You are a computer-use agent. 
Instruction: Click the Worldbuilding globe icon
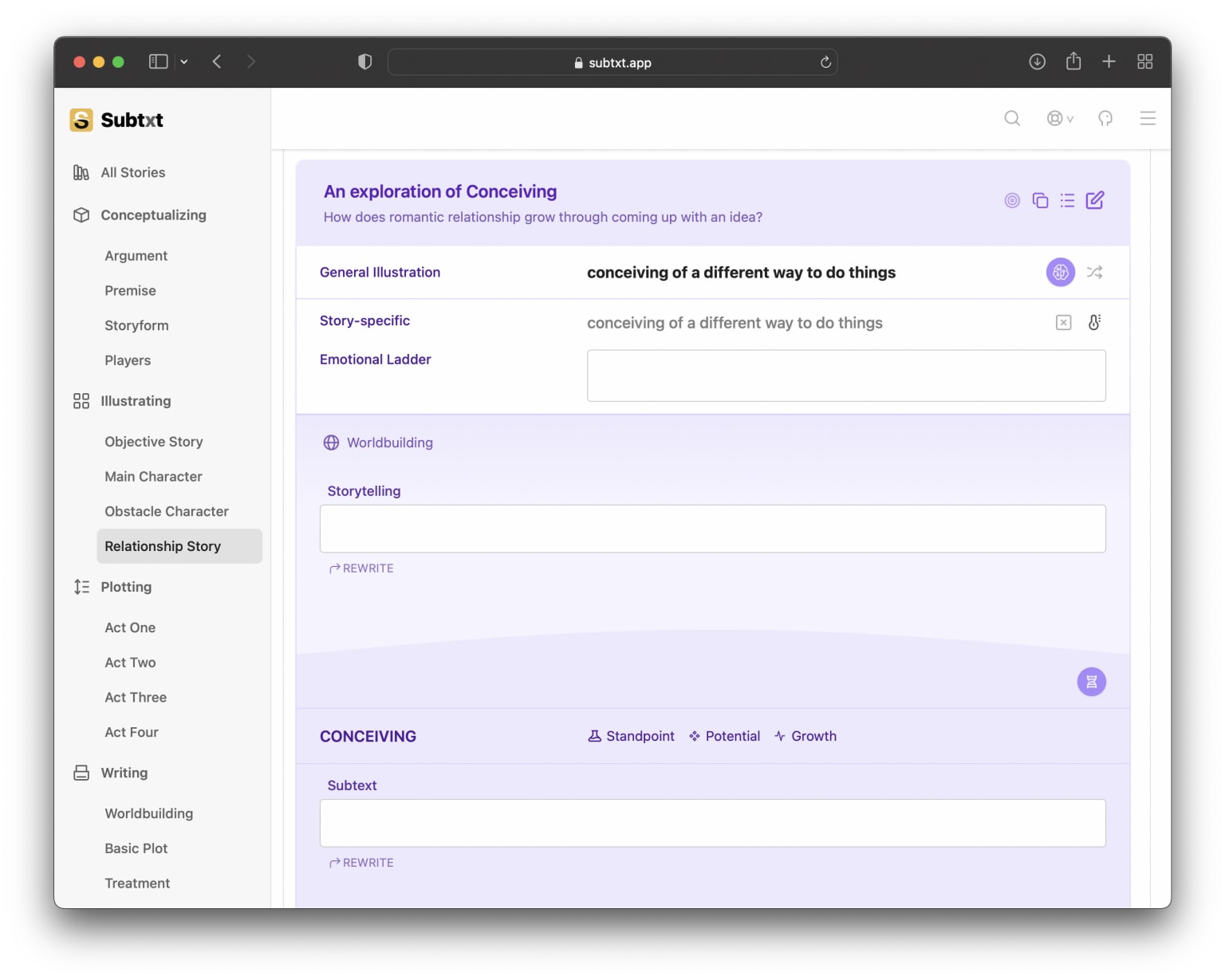click(331, 443)
